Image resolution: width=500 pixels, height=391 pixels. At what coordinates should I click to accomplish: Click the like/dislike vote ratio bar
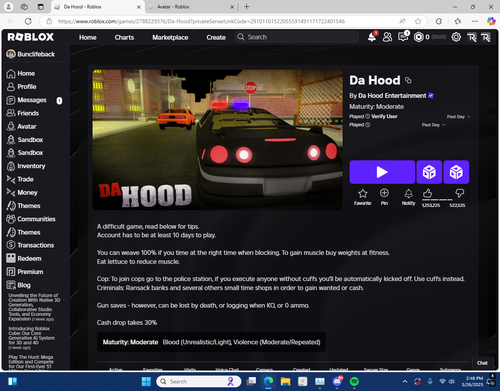(442, 199)
